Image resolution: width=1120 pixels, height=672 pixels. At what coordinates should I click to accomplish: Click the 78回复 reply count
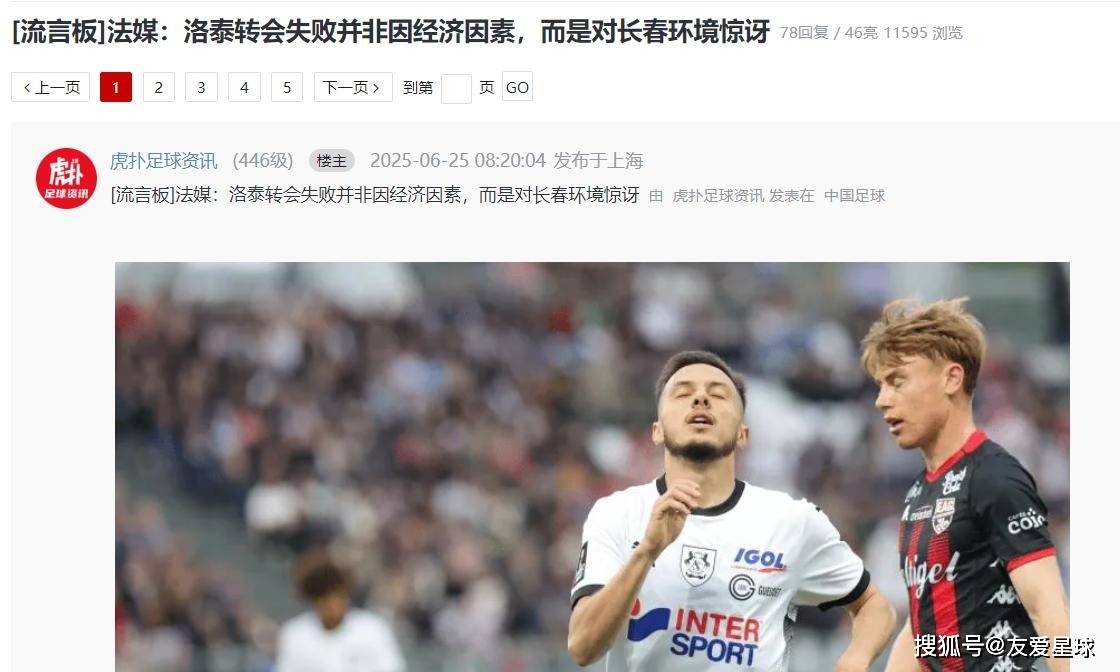point(804,33)
